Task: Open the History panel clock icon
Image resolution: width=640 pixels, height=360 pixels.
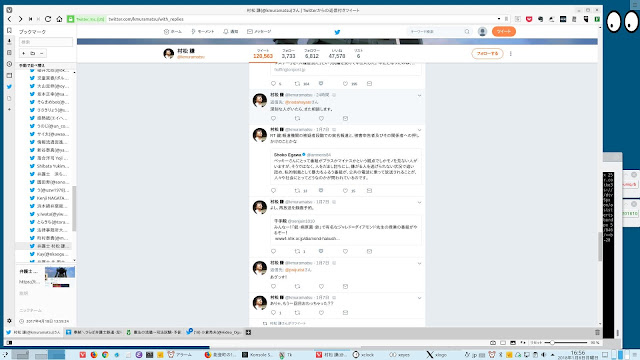Action: [x=9, y=64]
